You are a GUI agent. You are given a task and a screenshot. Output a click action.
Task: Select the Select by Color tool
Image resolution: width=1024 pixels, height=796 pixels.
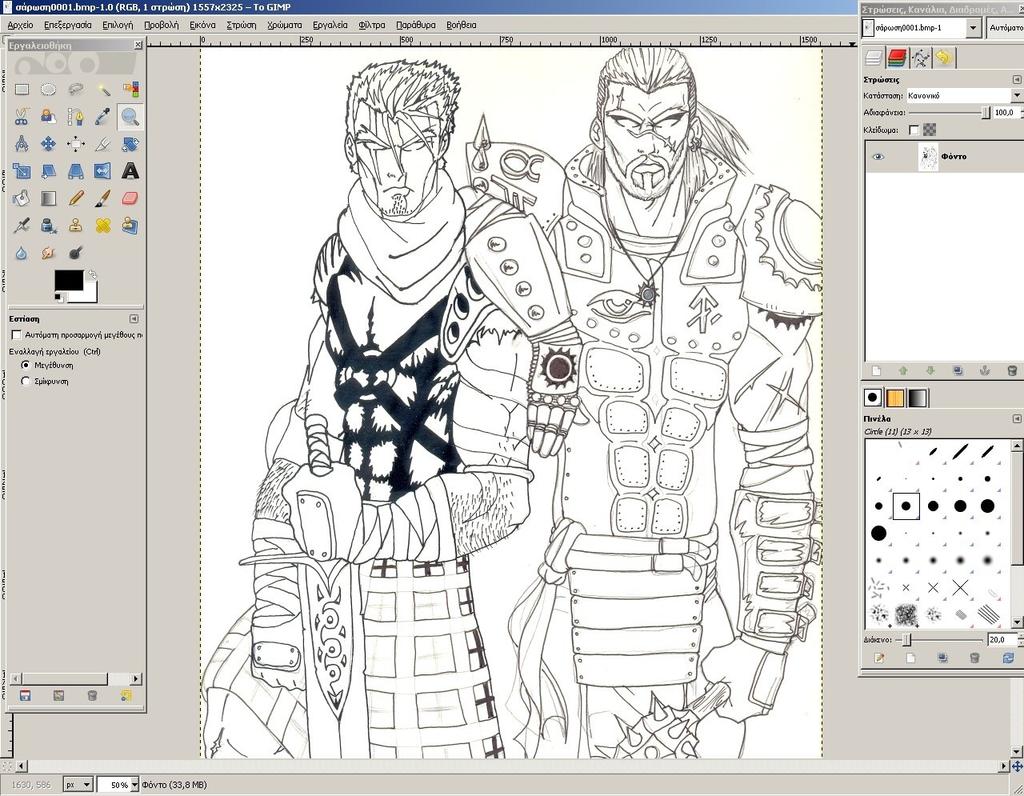pyautogui.click(x=131, y=89)
